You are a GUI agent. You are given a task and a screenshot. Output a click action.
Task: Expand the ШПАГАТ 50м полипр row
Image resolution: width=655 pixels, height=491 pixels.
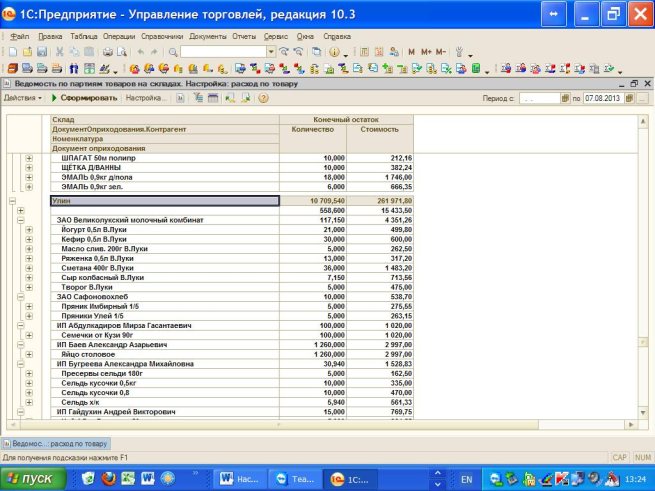click(x=29, y=158)
